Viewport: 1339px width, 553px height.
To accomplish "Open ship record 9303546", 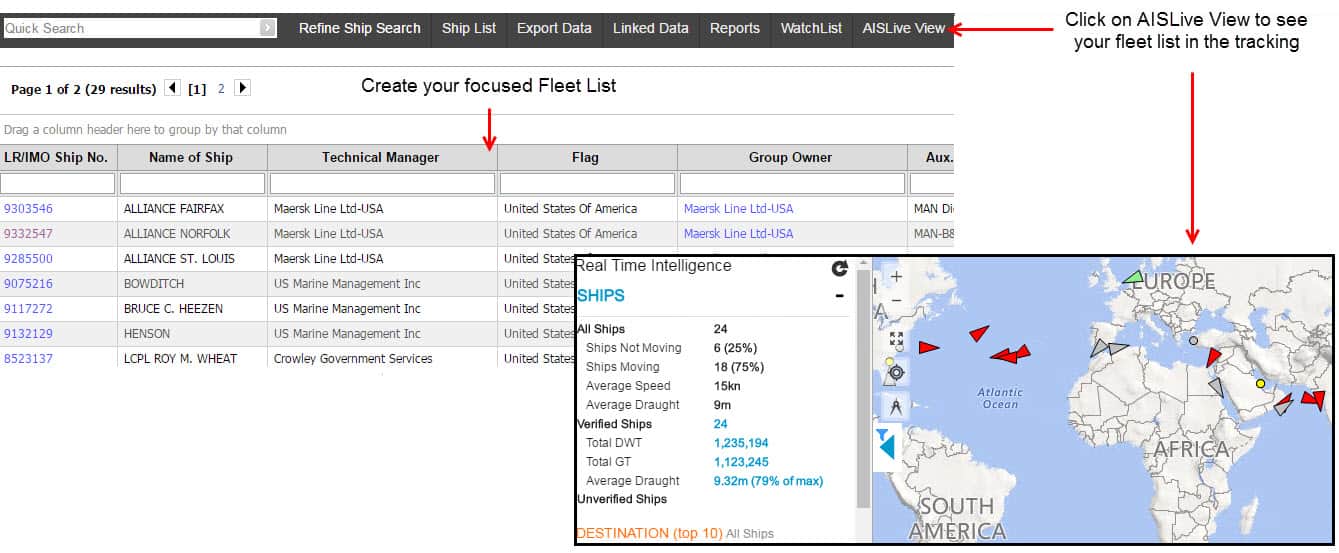I will click(29, 209).
